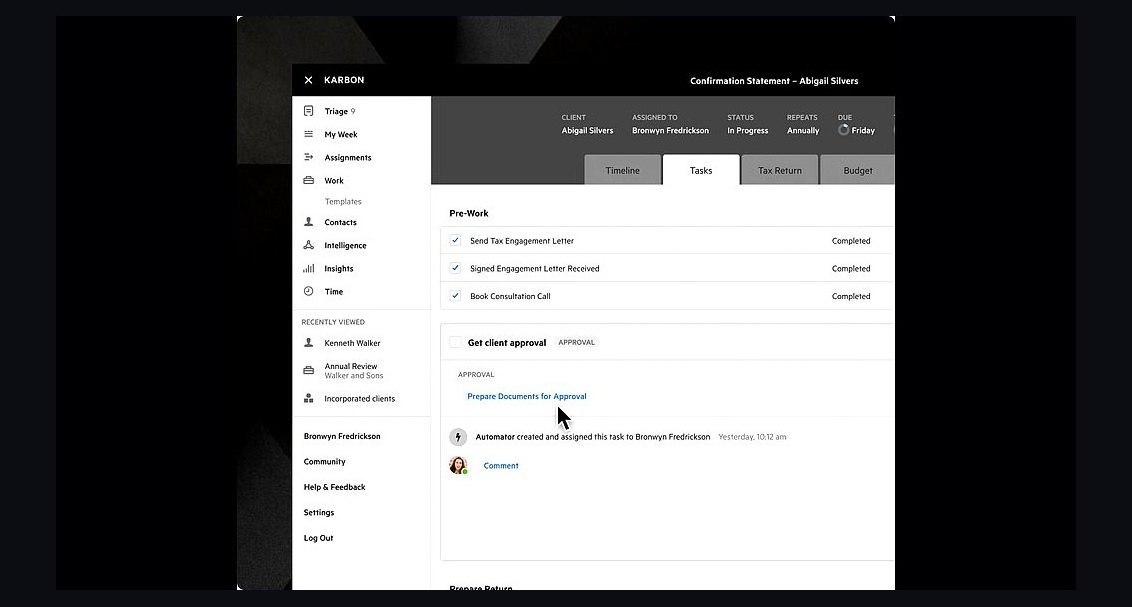Click Prepare Documents for Approval link
1132x607 pixels.
pyautogui.click(x=526, y=396)
